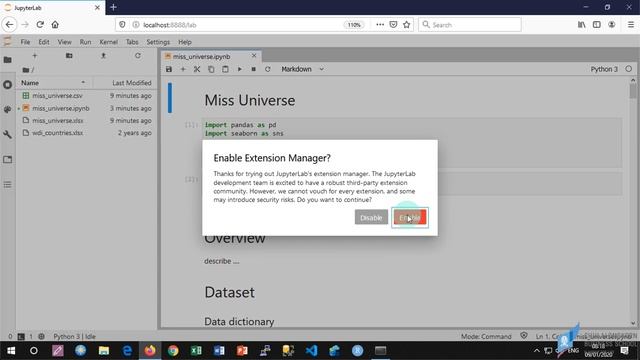Sort files by Last Modified header
640x360 pixels.
click(124, 83)
